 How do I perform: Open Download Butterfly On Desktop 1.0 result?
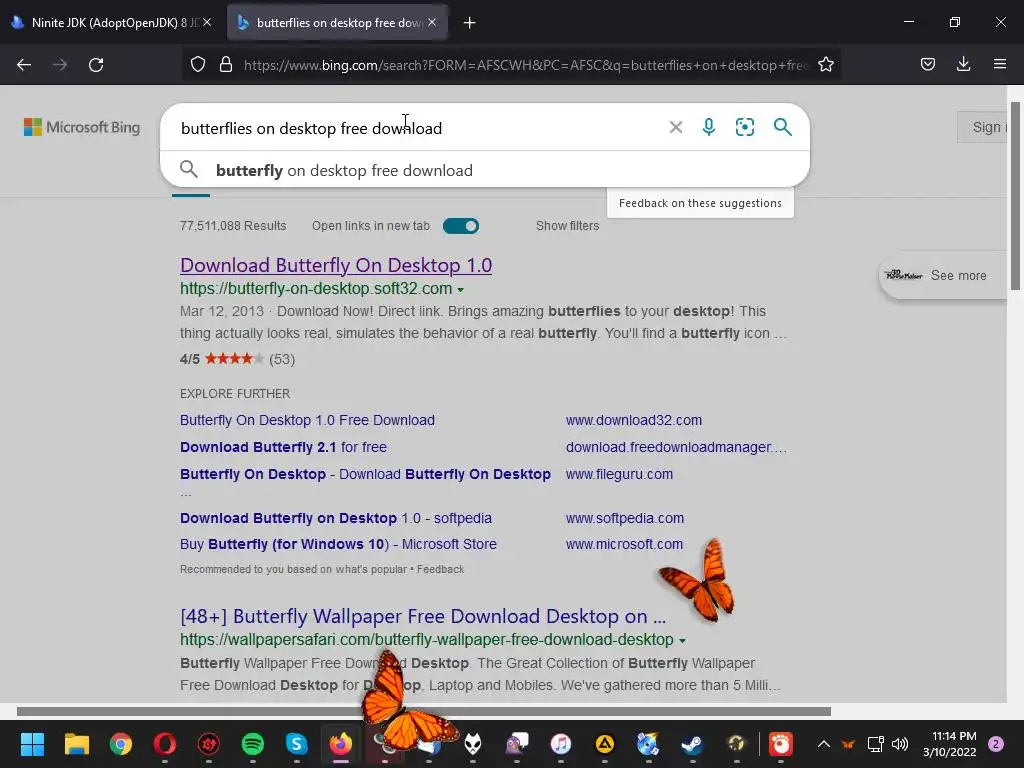336,265
